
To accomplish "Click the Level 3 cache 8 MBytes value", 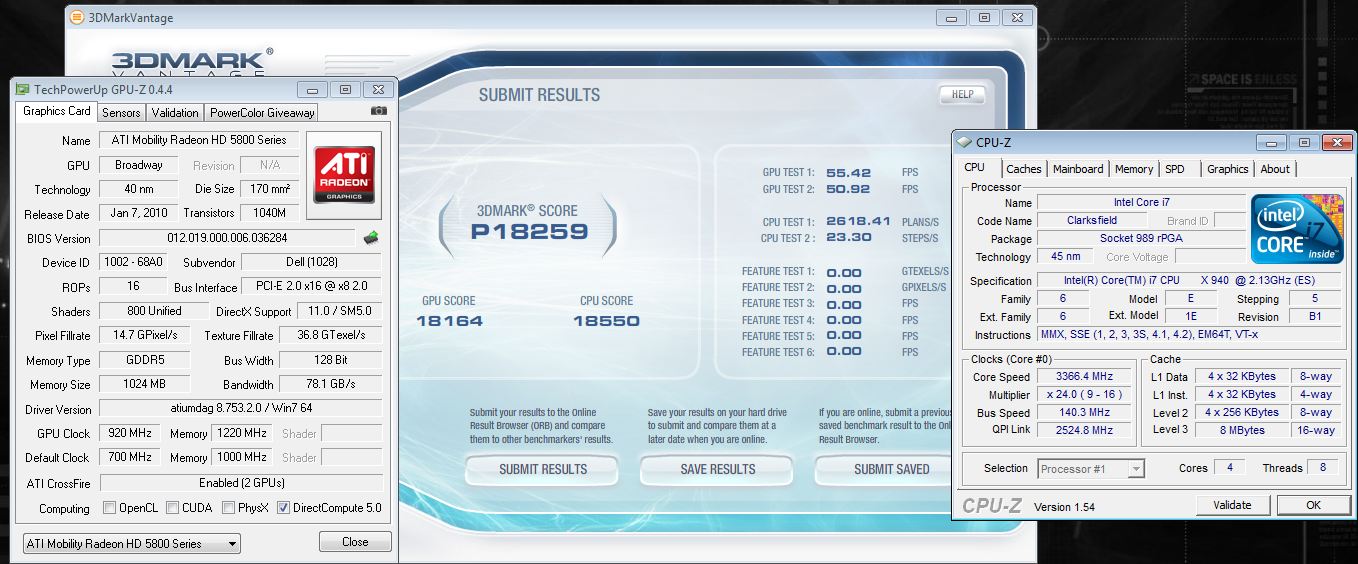I will [1241, 430].
